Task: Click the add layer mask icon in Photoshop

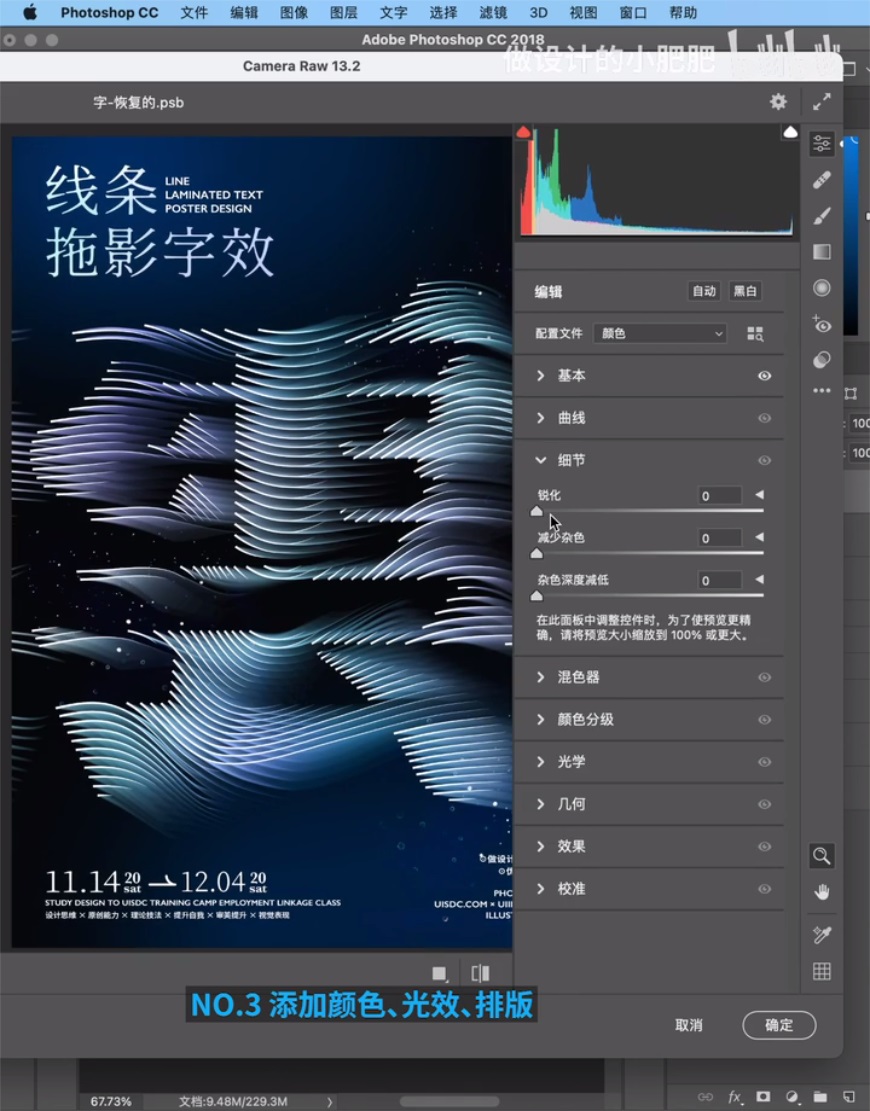Action: click(763, 1097)
